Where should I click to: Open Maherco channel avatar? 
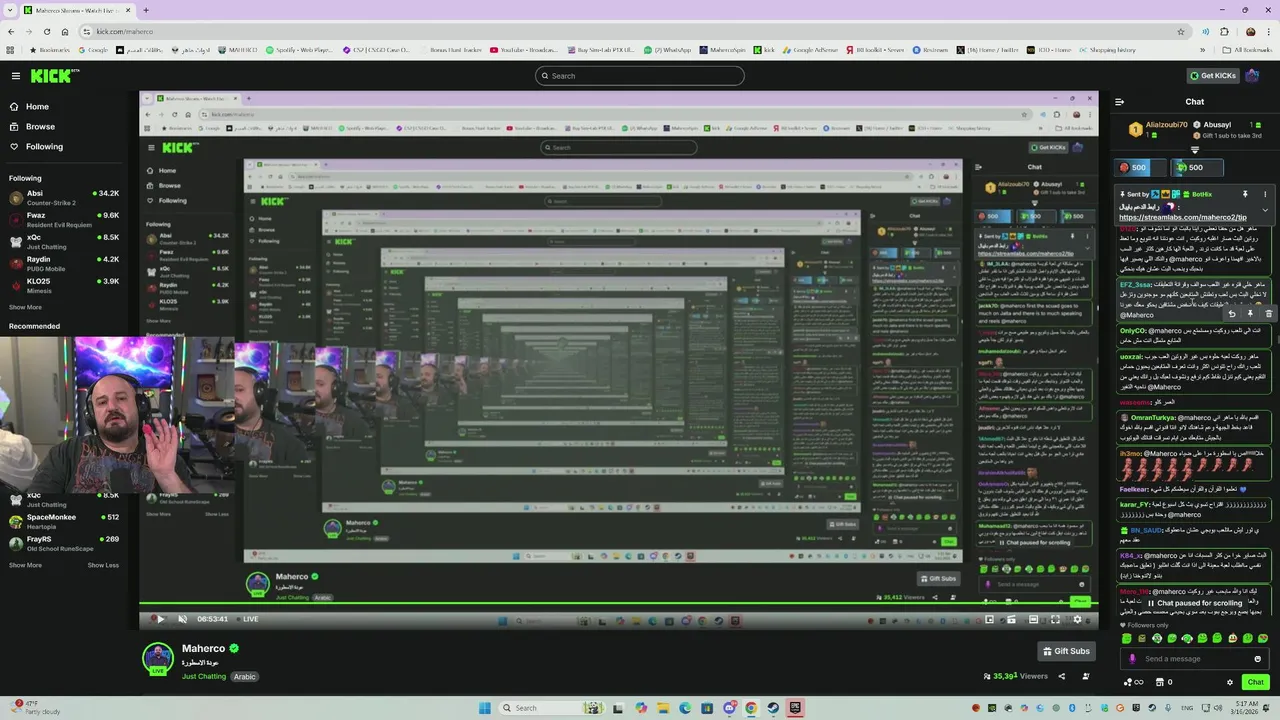click(158, 658)
